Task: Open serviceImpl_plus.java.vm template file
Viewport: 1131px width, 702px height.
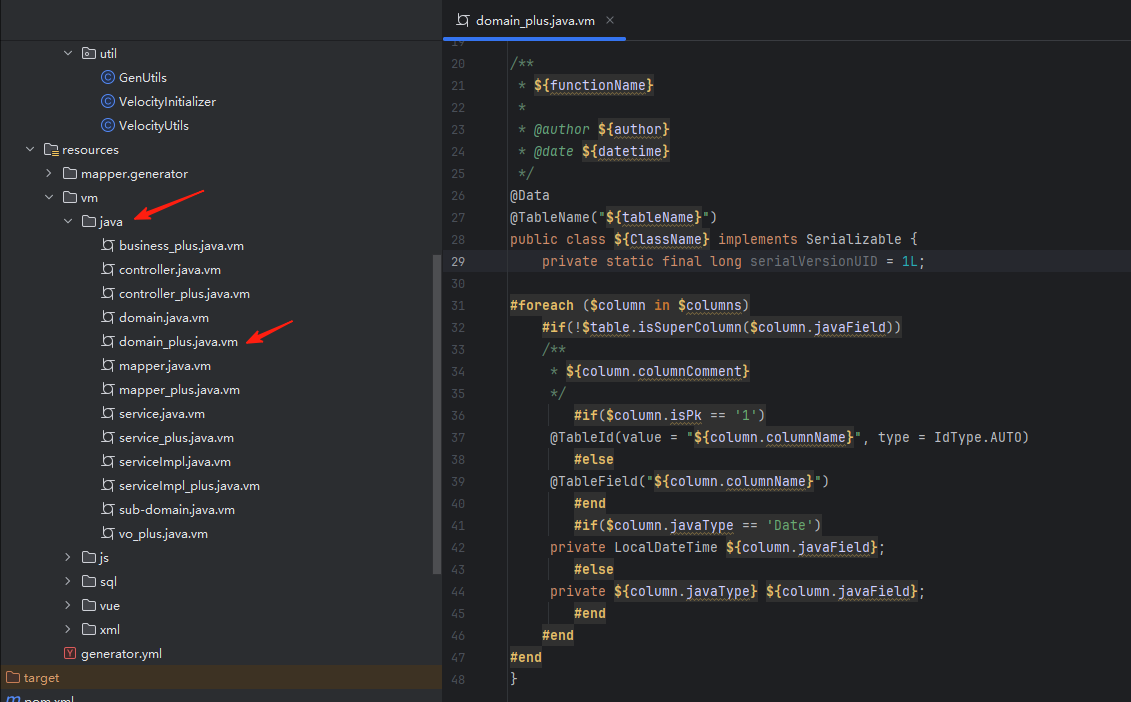Action: [x=189, y=486]
